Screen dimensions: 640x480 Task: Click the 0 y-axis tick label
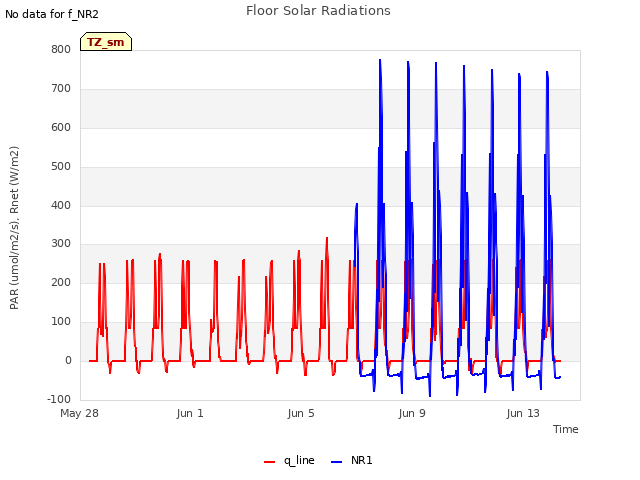click(x=68, y=360)
